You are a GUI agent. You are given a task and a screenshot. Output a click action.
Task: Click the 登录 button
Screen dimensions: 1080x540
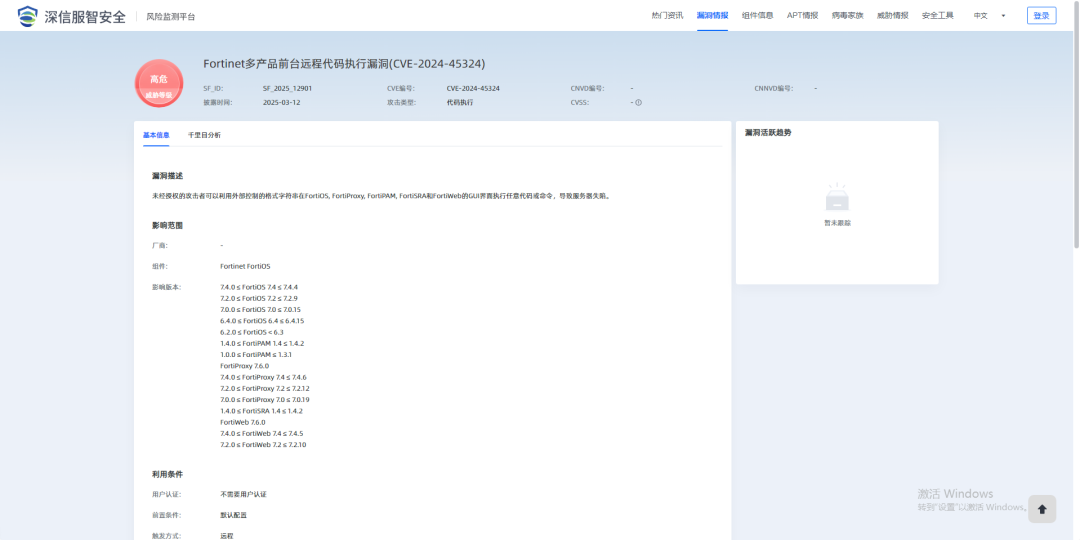click(1041, 16)
